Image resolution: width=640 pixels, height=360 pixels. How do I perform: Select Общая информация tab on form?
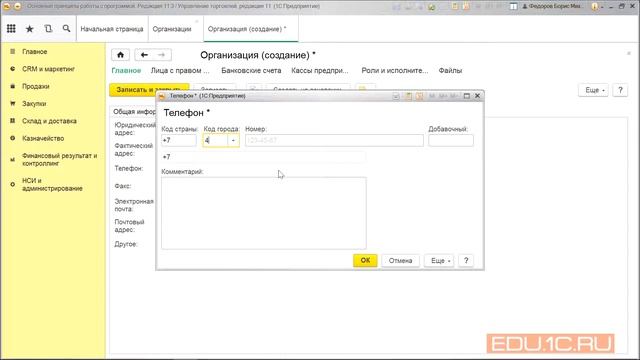[134, 111]
